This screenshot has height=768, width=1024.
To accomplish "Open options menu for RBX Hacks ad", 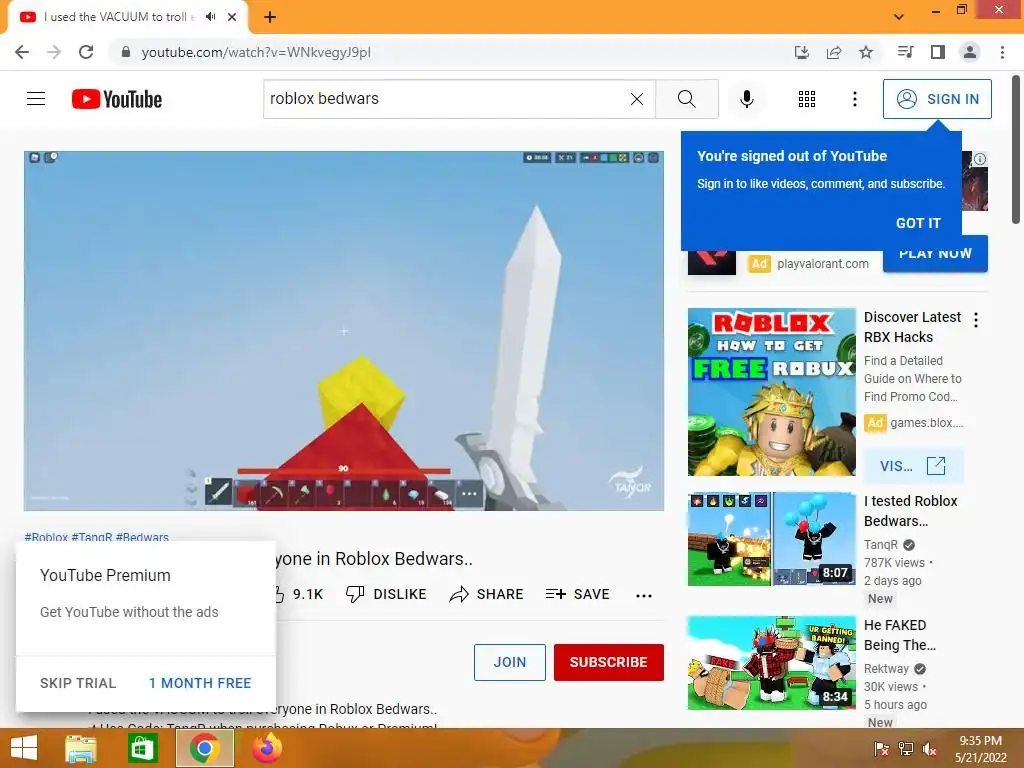I will 976,320.
